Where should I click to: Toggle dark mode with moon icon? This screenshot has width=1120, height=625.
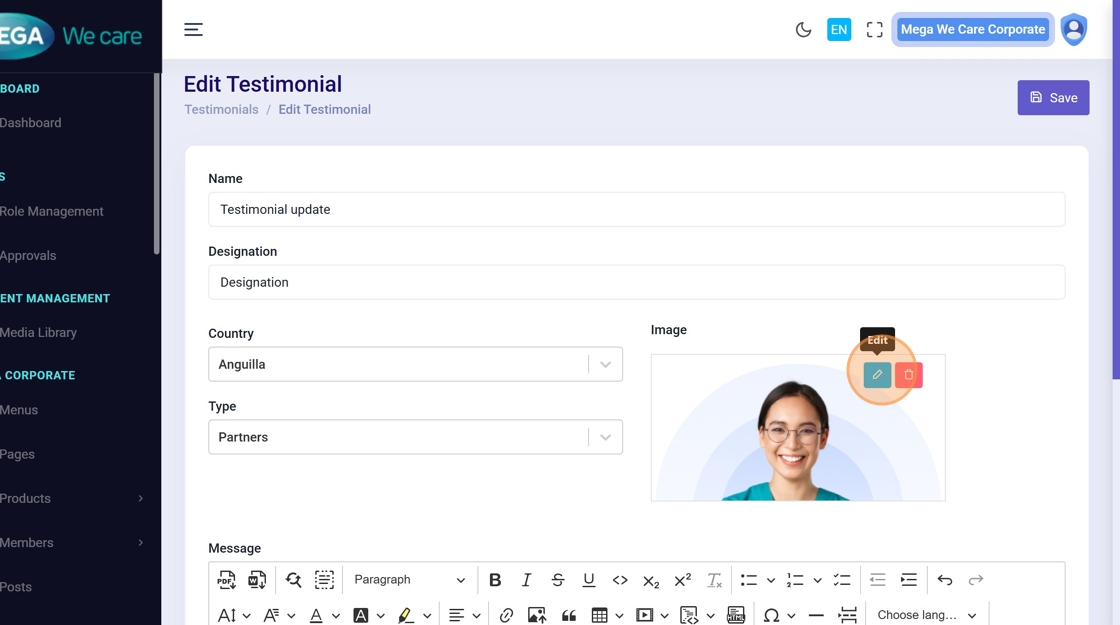pyautogui.click(x=803, y=30)
